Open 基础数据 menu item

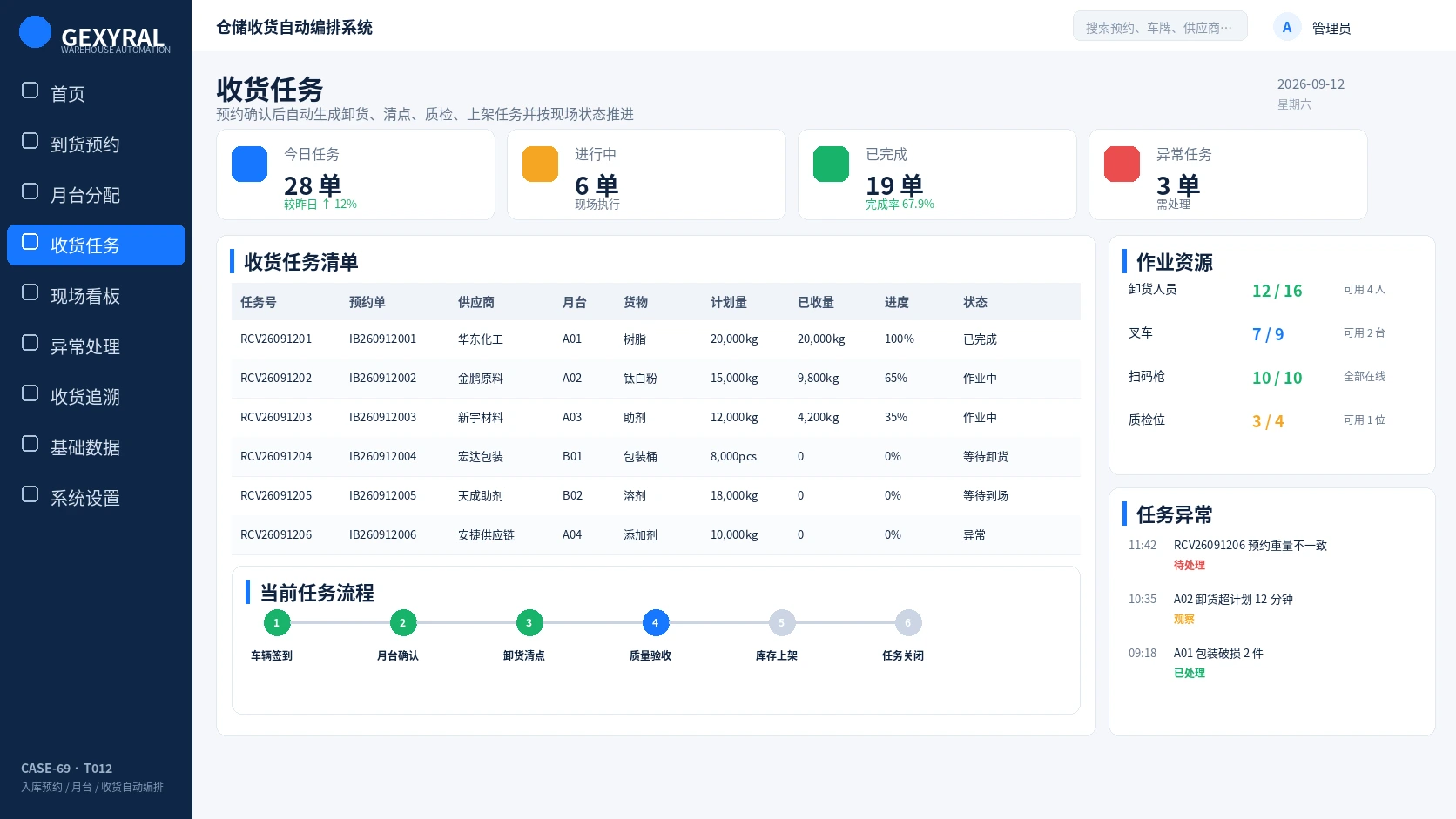96,446
